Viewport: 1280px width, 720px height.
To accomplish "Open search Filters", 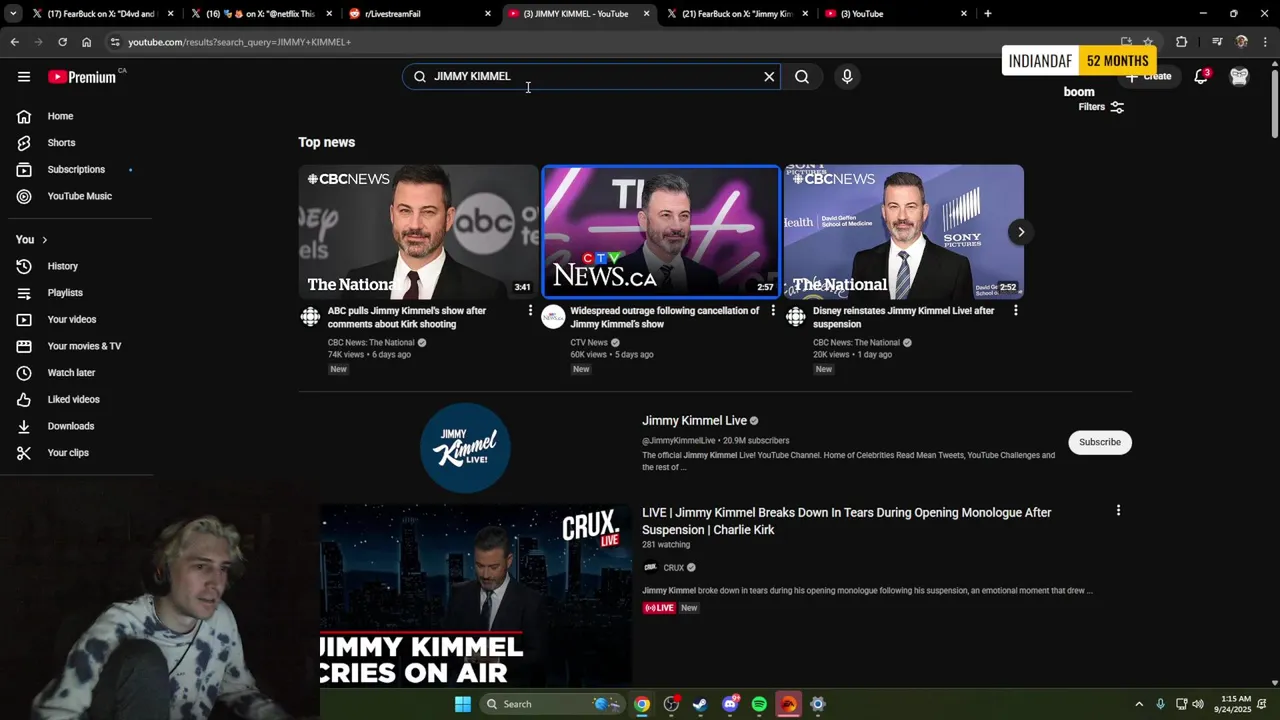I will pos(1101,107).
